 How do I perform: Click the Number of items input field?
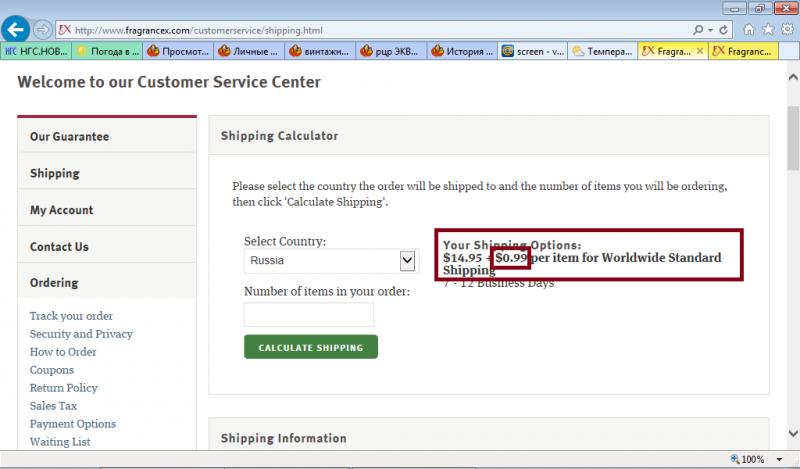[308, 315]
